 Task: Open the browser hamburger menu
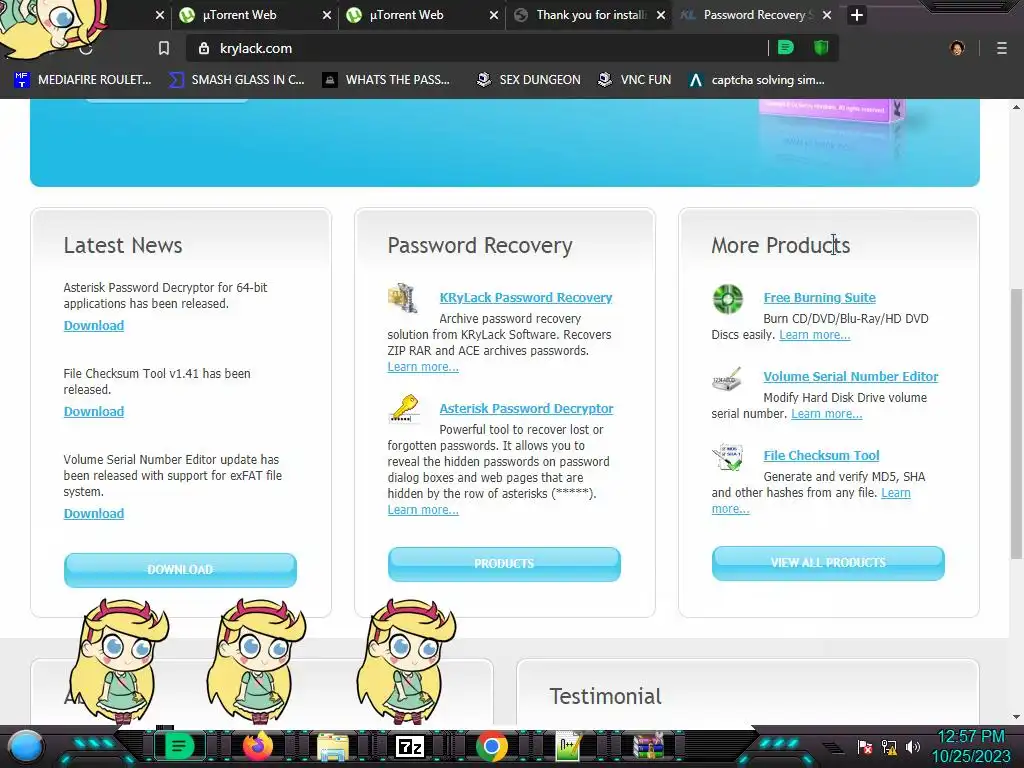point(1002,48)
